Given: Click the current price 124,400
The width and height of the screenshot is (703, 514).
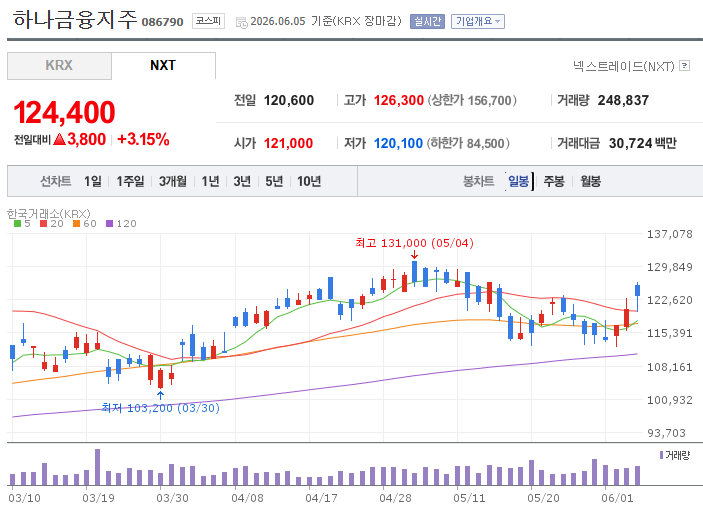Looking at the screenshot, I should [x=65, y=112].
